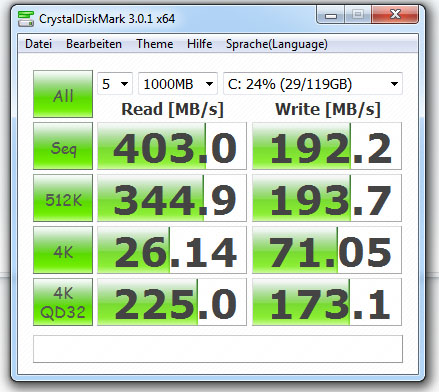
Task: Open the Hilfe menu
Action: [x=199, y=44]
